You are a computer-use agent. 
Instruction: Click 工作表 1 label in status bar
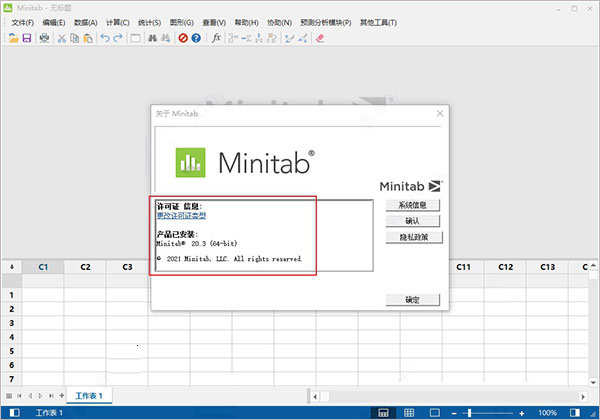coord(49,413)
